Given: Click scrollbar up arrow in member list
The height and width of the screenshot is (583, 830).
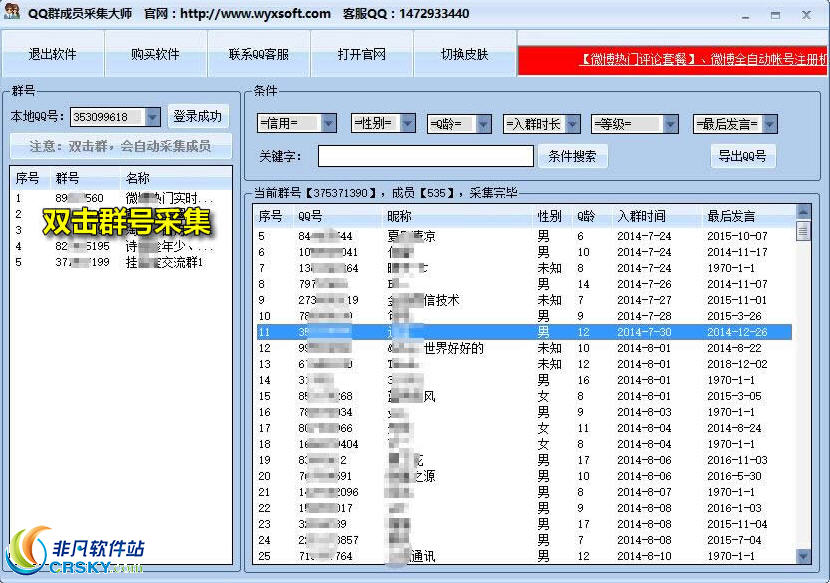Looking at the screenshot, I should click(803, 212).
